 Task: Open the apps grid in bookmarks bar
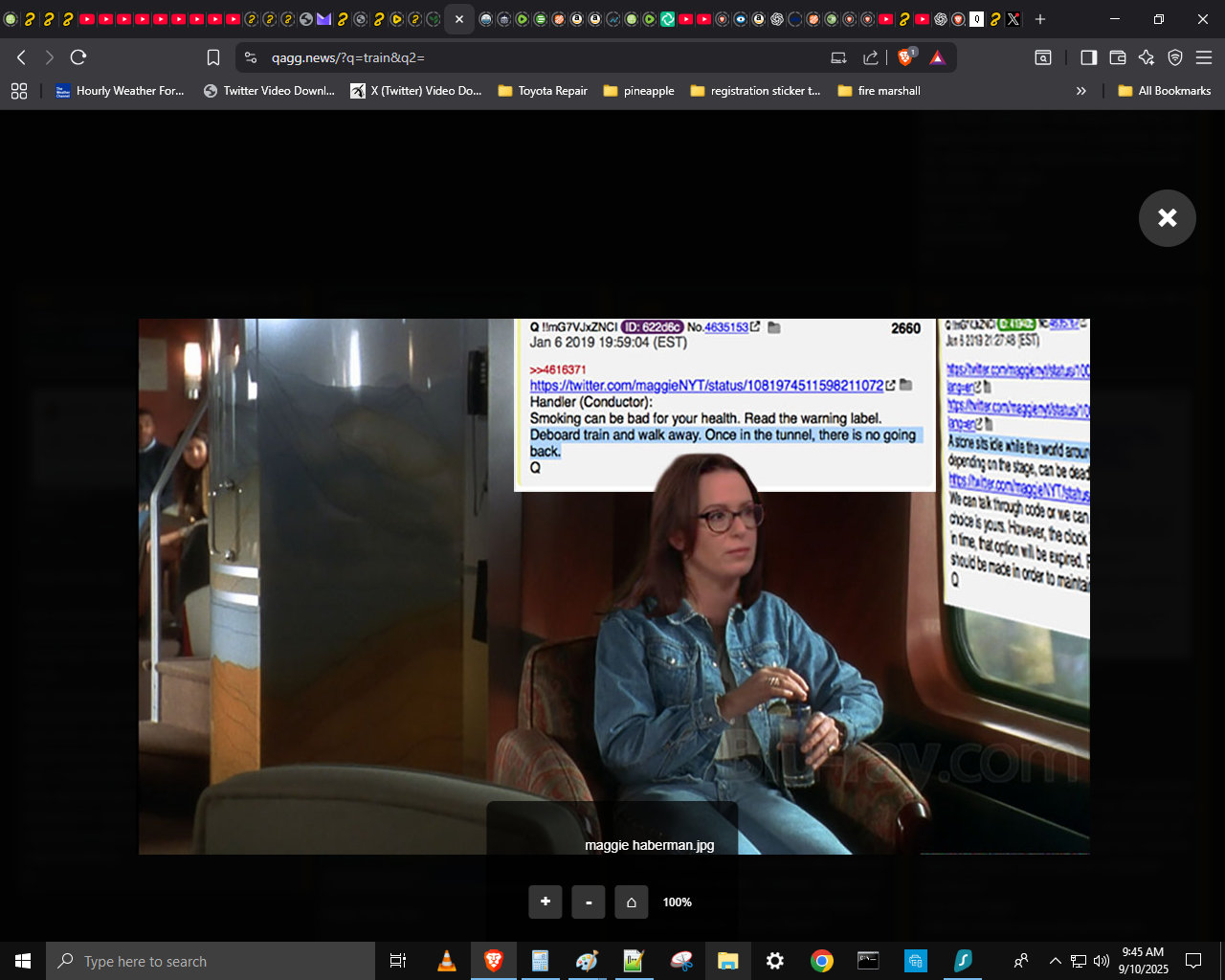[x=19, y=91]
